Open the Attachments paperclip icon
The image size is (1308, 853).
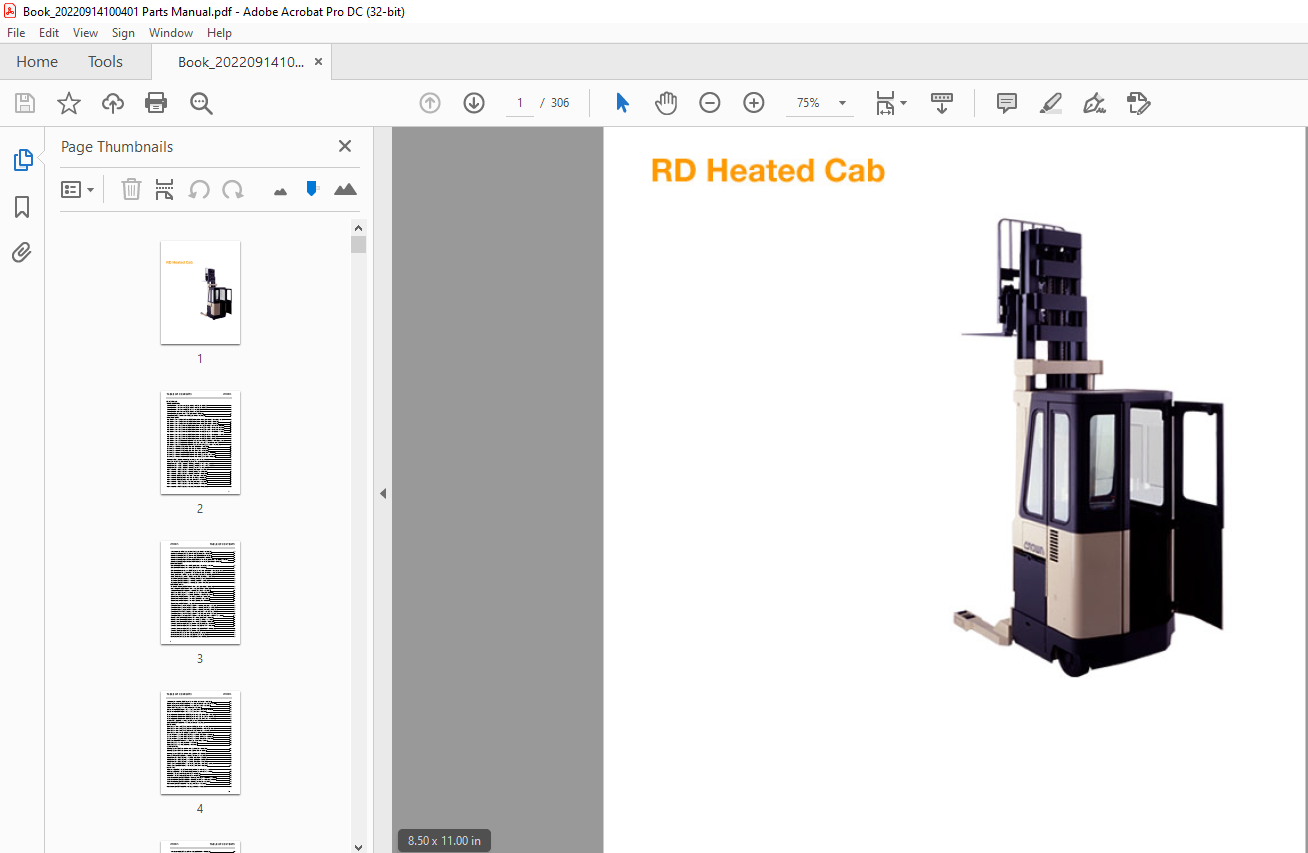click(22, 253)
